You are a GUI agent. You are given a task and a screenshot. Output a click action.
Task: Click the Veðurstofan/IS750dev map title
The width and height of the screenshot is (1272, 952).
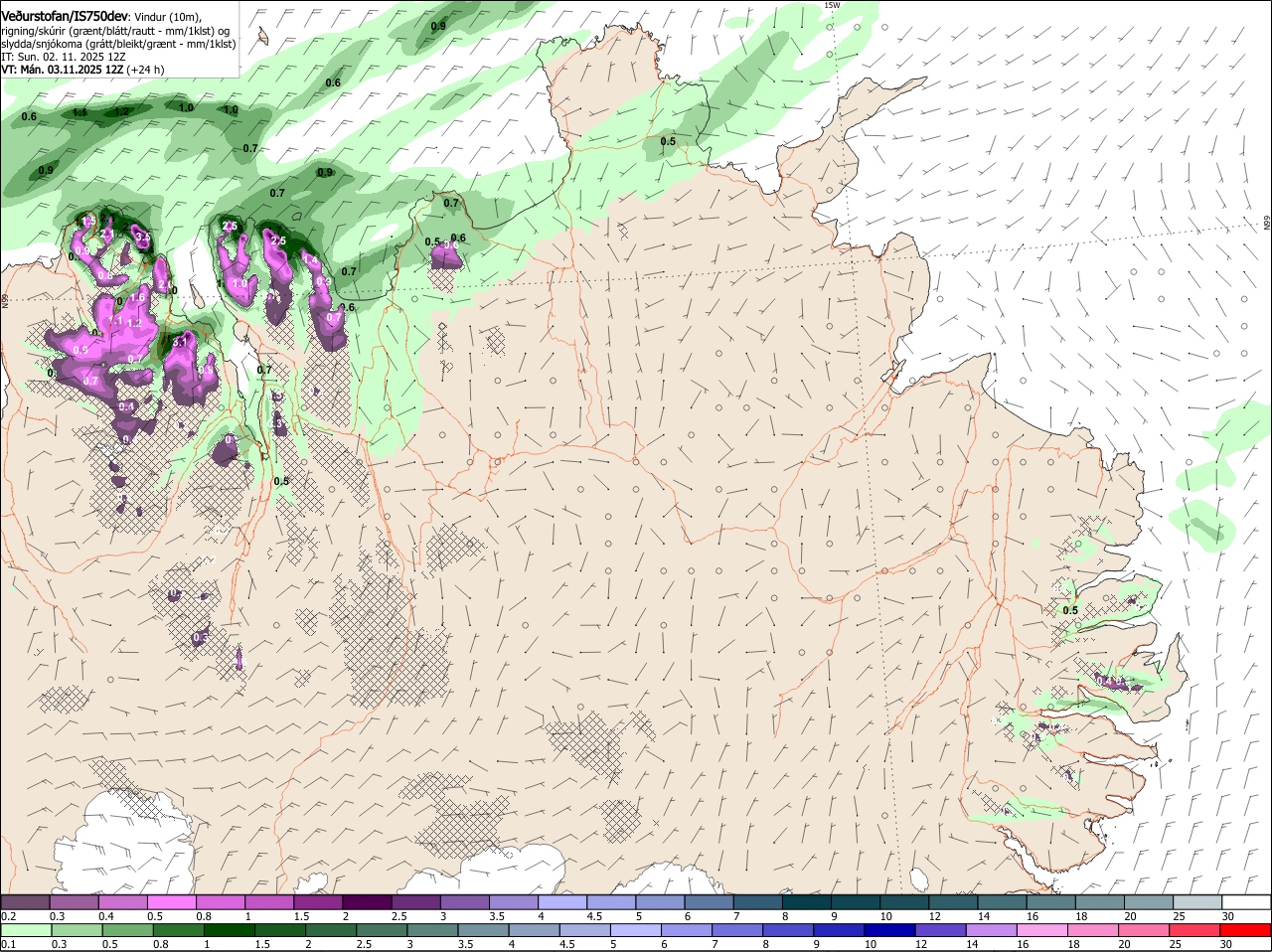click(x=65, y=16)
